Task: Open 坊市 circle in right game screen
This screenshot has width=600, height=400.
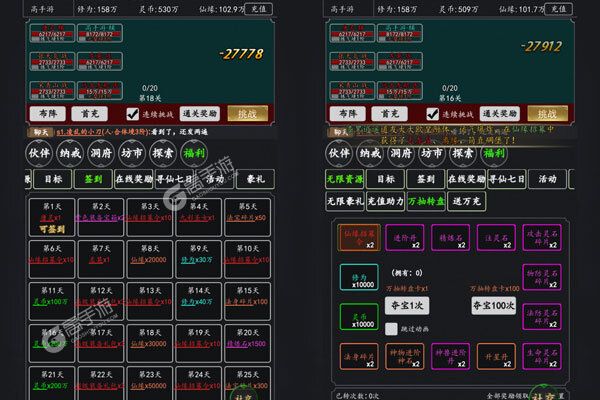Action: (x=432, y=153)
